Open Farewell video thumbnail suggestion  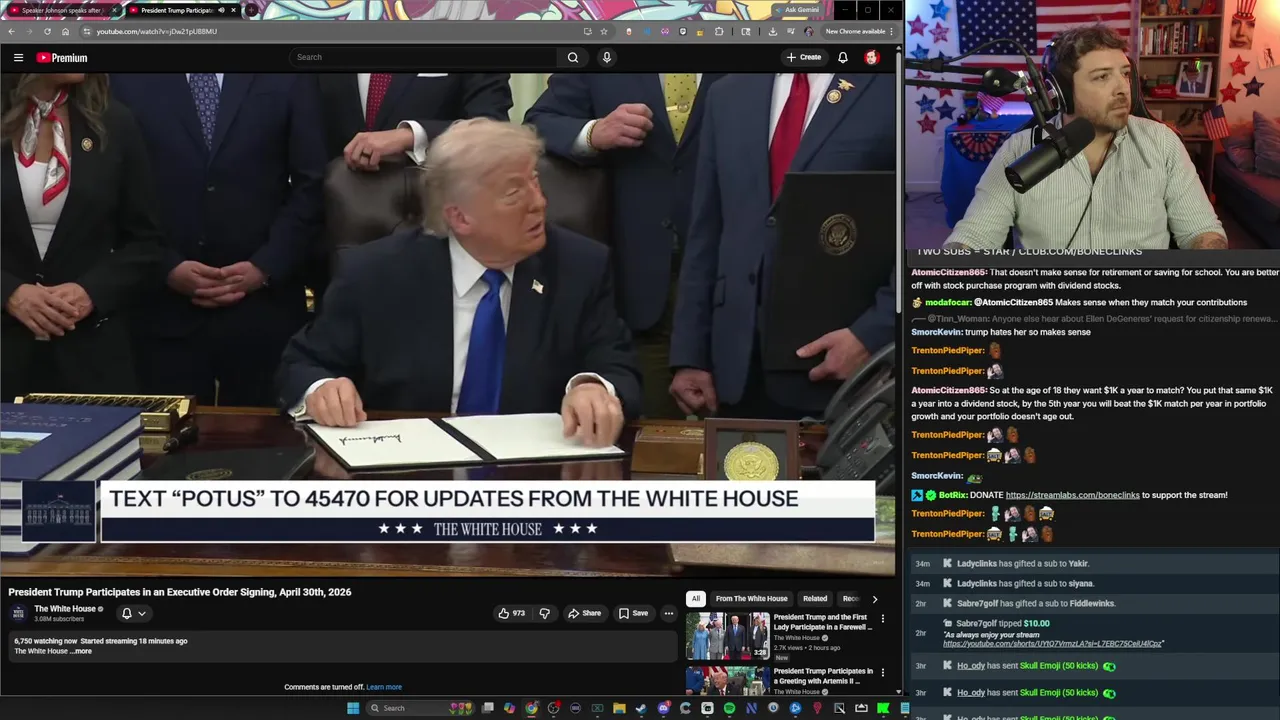click(x=727, y=636)
